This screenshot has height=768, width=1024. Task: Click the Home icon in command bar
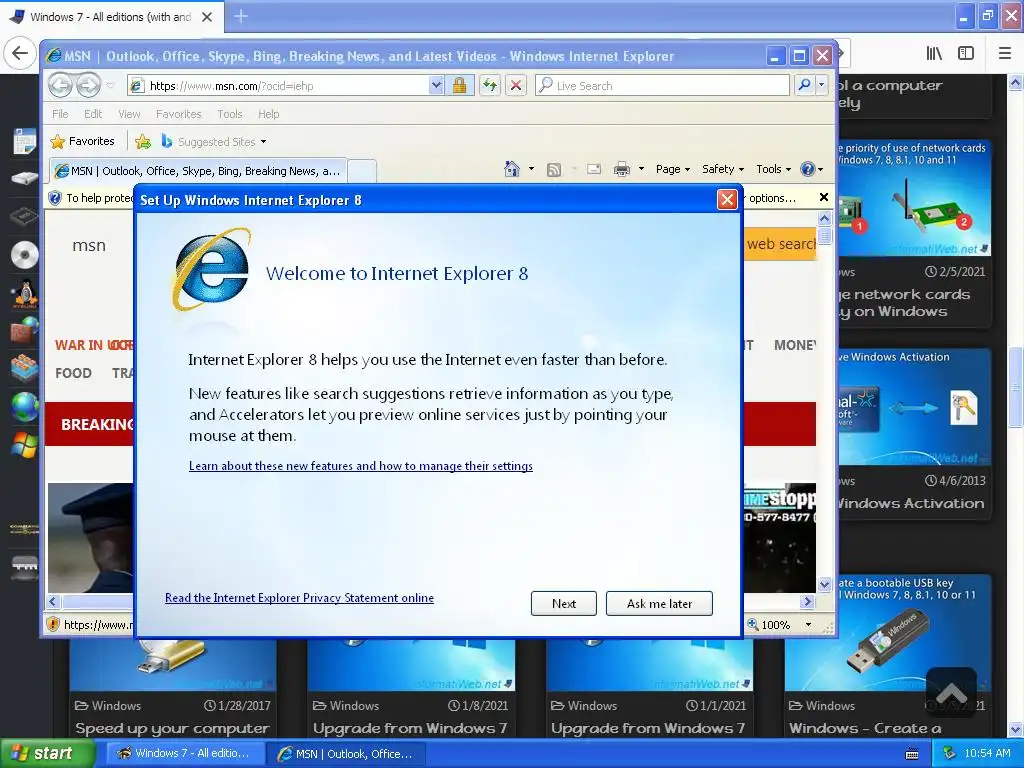click(x=511, y=169)
